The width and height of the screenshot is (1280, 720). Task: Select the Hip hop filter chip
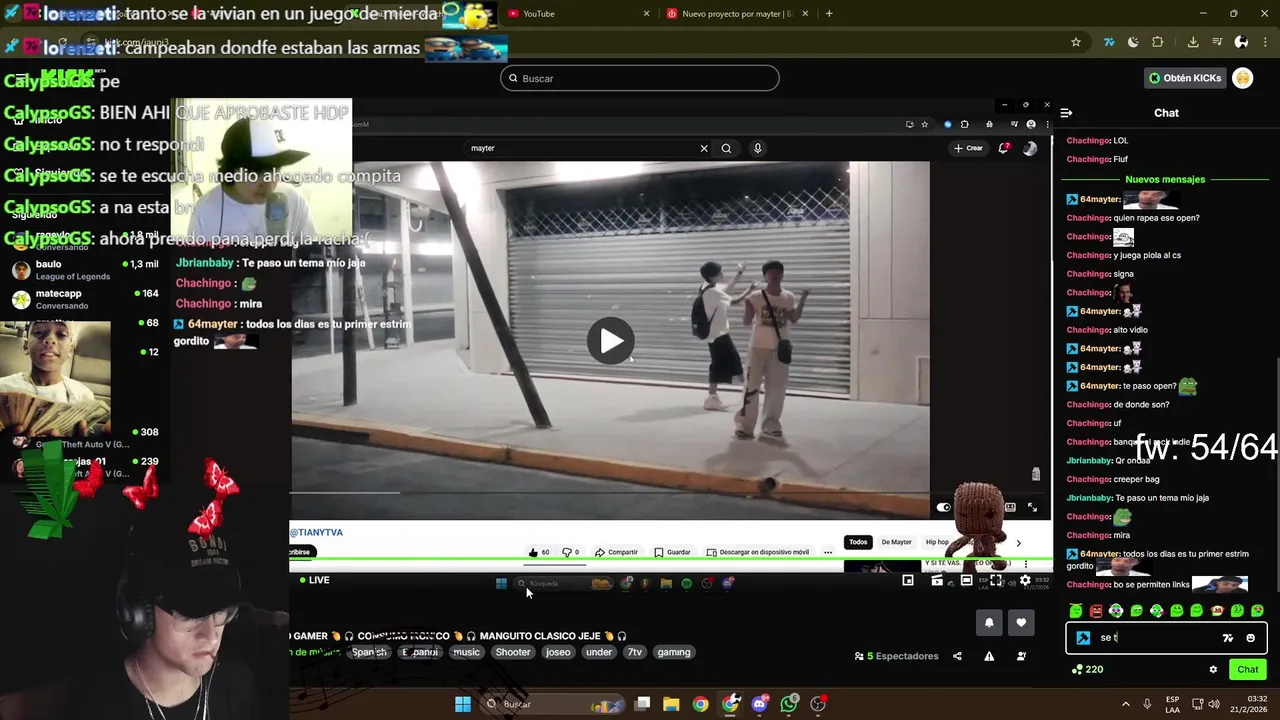click(937, 542)
